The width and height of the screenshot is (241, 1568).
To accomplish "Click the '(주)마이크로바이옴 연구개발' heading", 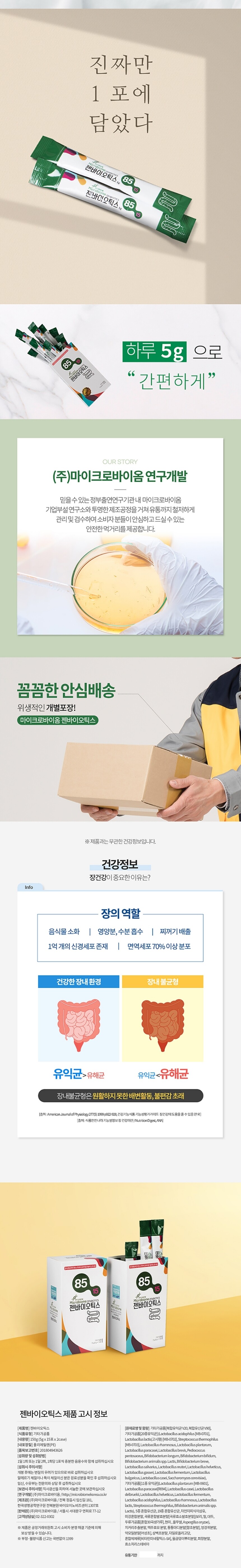I will [x=120, y=477].
